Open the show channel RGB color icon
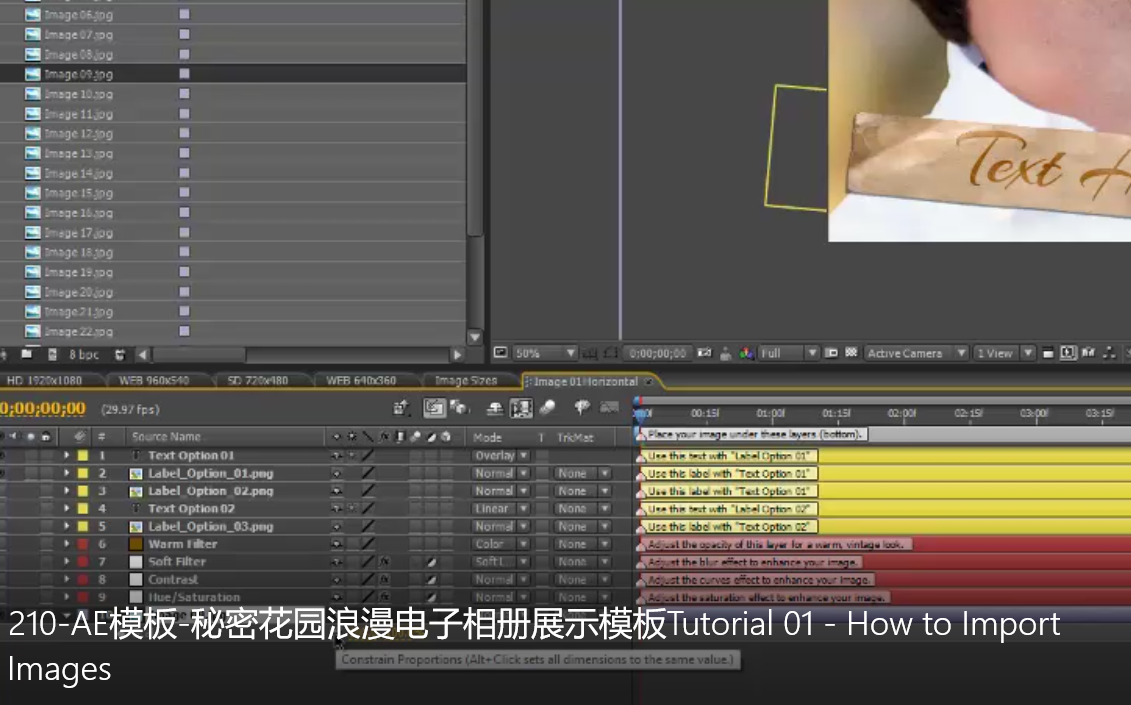 click(746, 353)
